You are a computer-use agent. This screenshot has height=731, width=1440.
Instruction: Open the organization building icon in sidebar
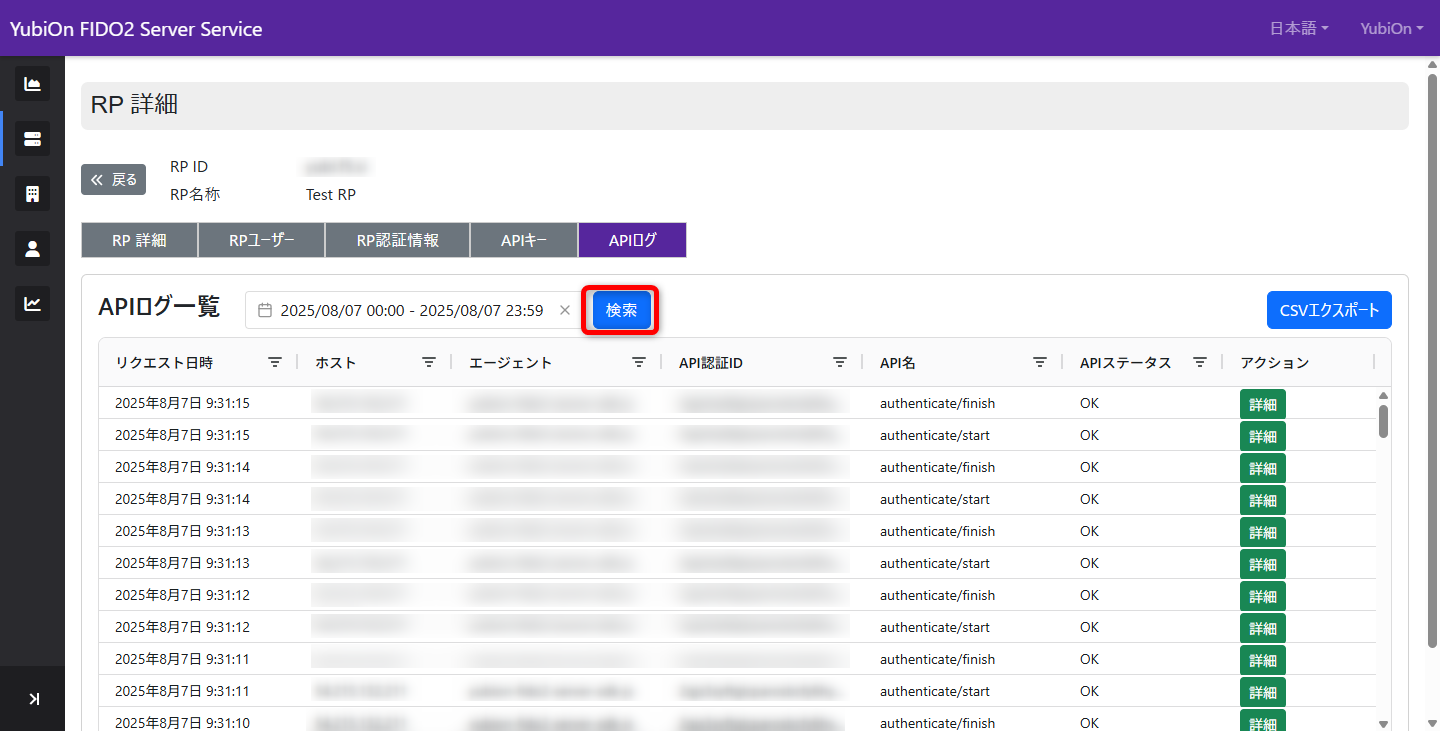[x=32, y=194]
